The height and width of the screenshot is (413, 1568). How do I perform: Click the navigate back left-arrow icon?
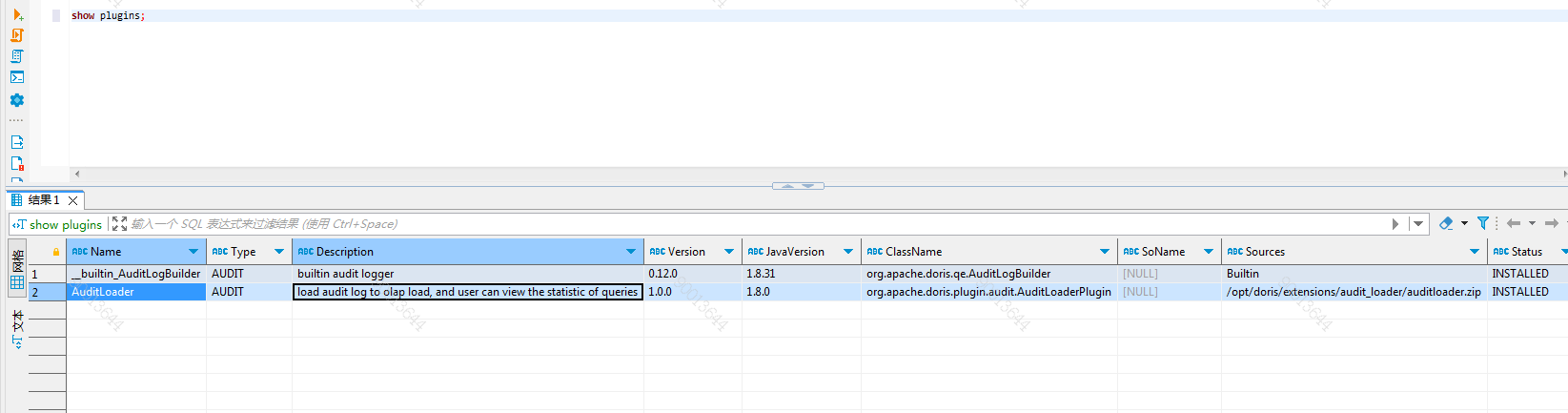click(x=1514, y=223)
